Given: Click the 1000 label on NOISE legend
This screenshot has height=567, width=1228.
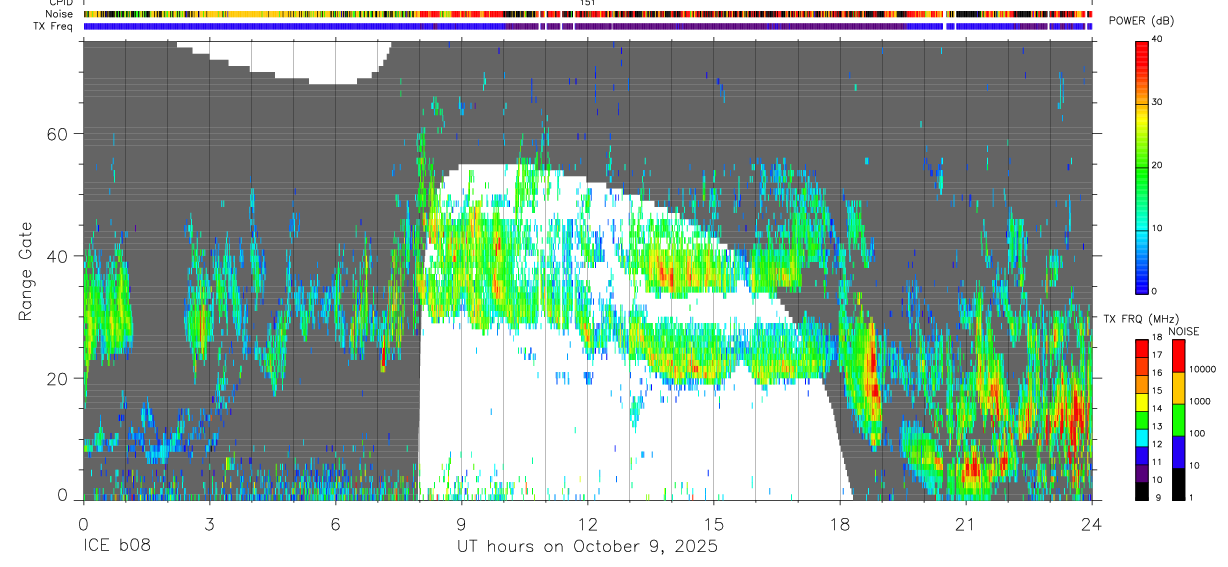Looking at the screenshot, I should (1198, 401).
